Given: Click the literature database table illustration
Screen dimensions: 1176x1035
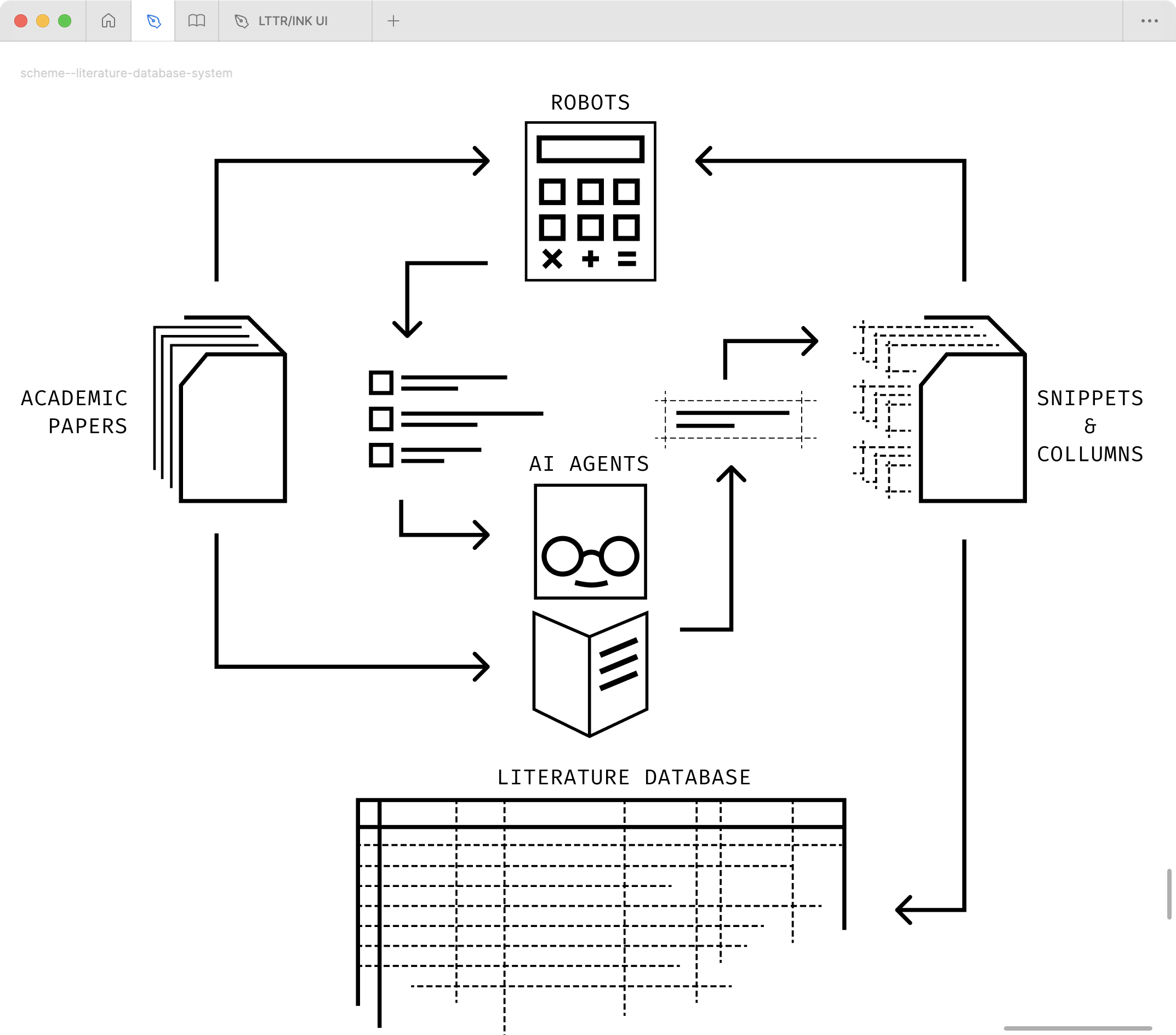Looking at the screenshot, I should click(601, 915).
